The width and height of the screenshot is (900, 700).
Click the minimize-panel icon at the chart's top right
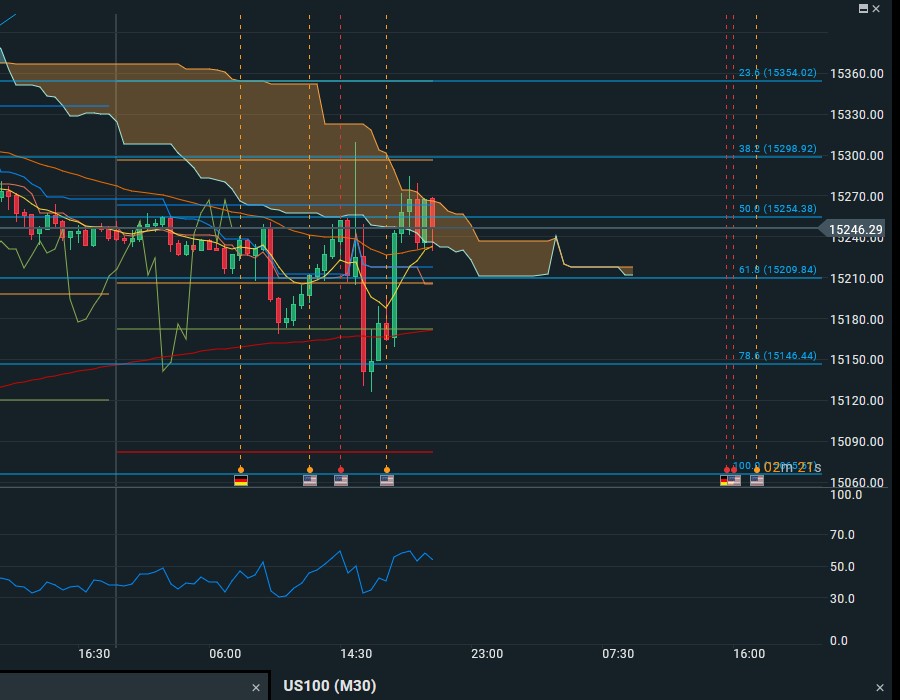(863, 9)
